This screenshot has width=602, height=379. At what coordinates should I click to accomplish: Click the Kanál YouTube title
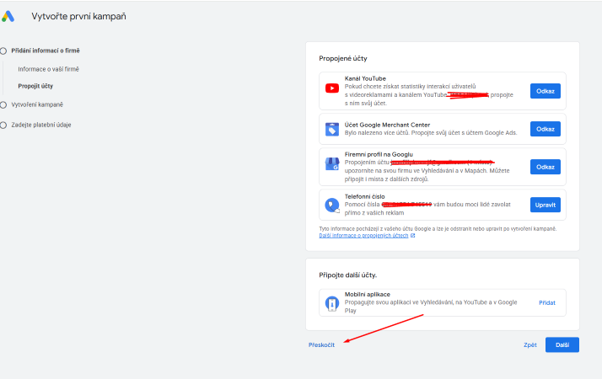(365, 78)
